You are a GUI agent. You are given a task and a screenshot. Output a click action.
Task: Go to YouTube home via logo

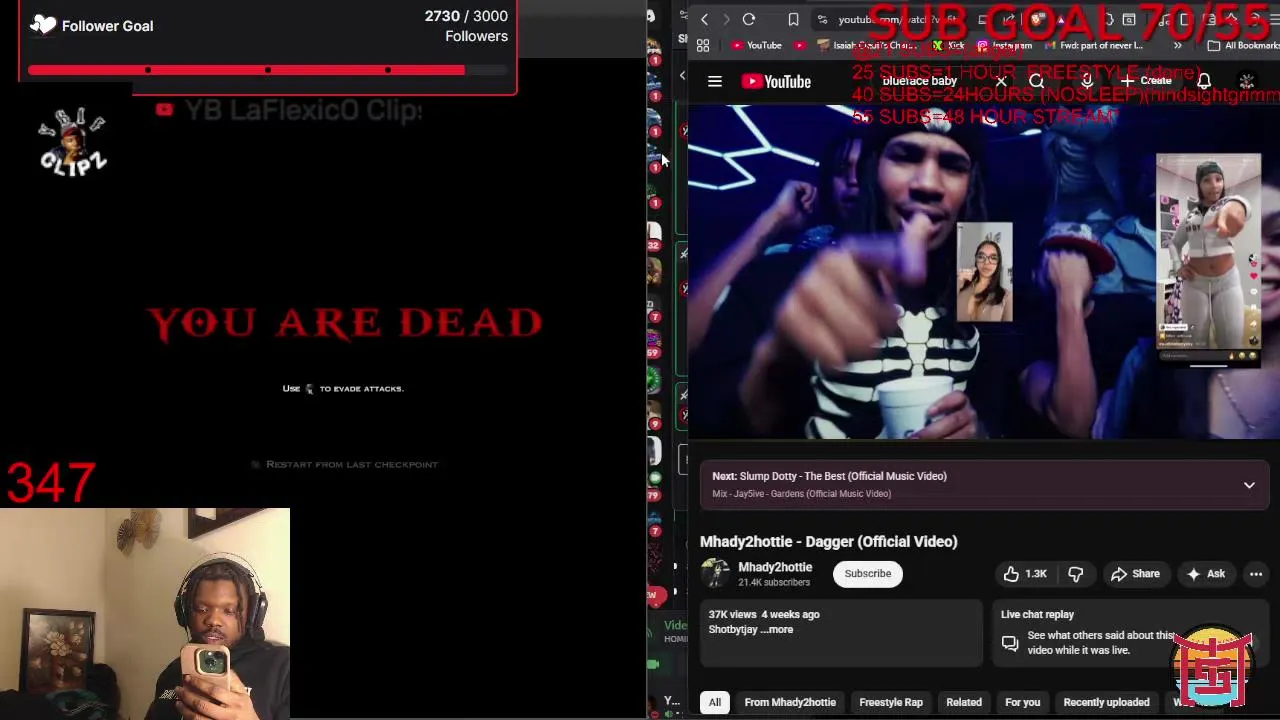click(776, 82)
